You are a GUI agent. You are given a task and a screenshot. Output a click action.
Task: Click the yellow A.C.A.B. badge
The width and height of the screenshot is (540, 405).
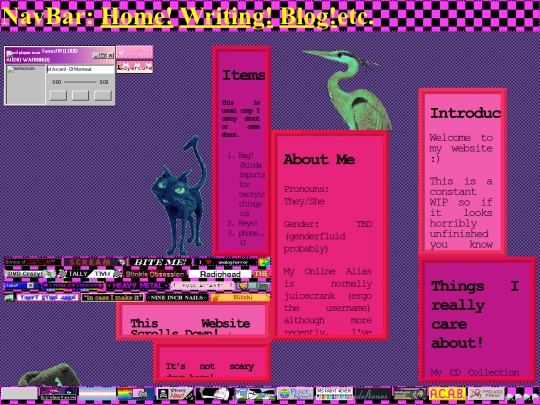(447, 394)
